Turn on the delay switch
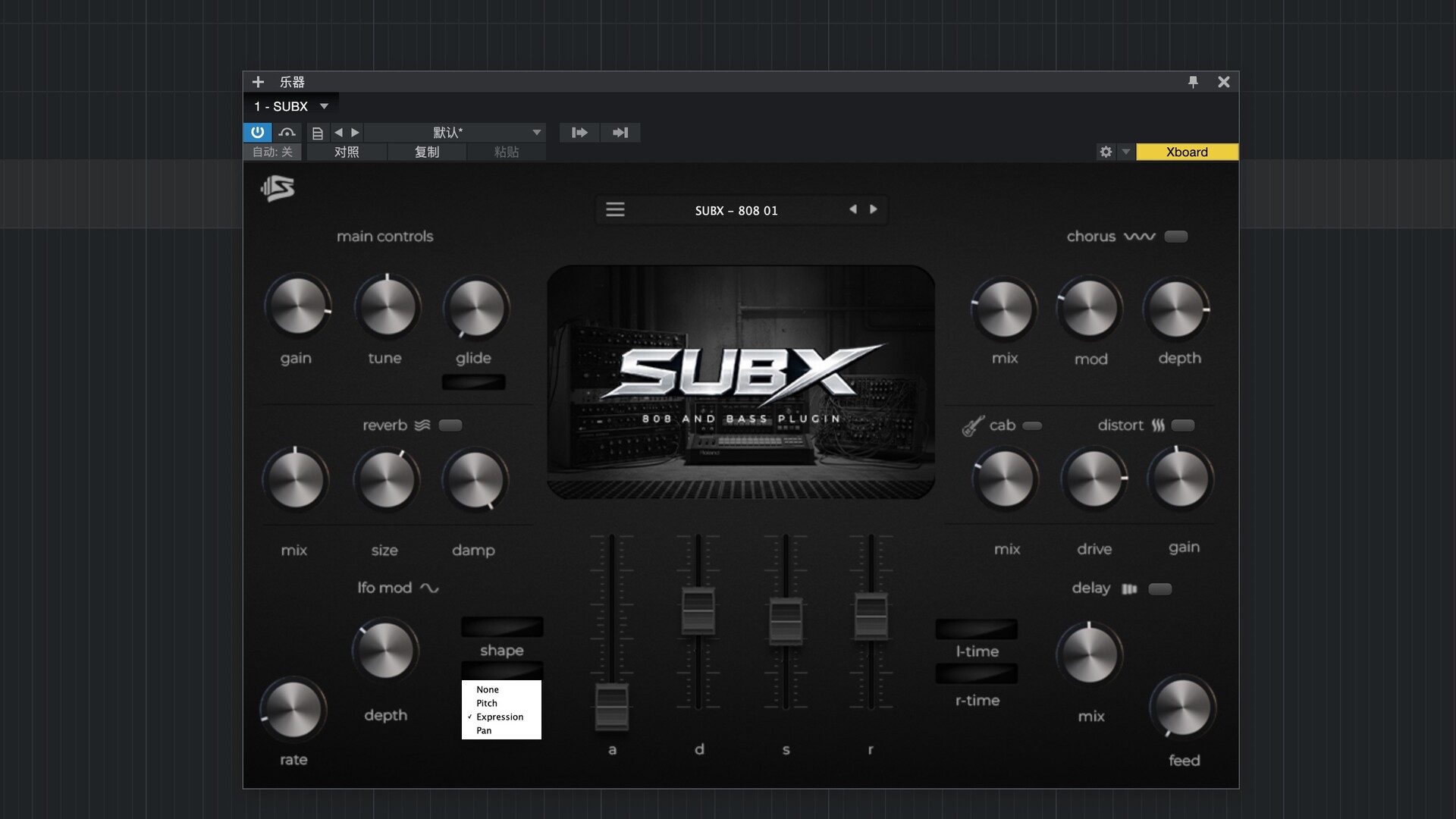This screenshot has width=1456, height=819. (1159, 589)
